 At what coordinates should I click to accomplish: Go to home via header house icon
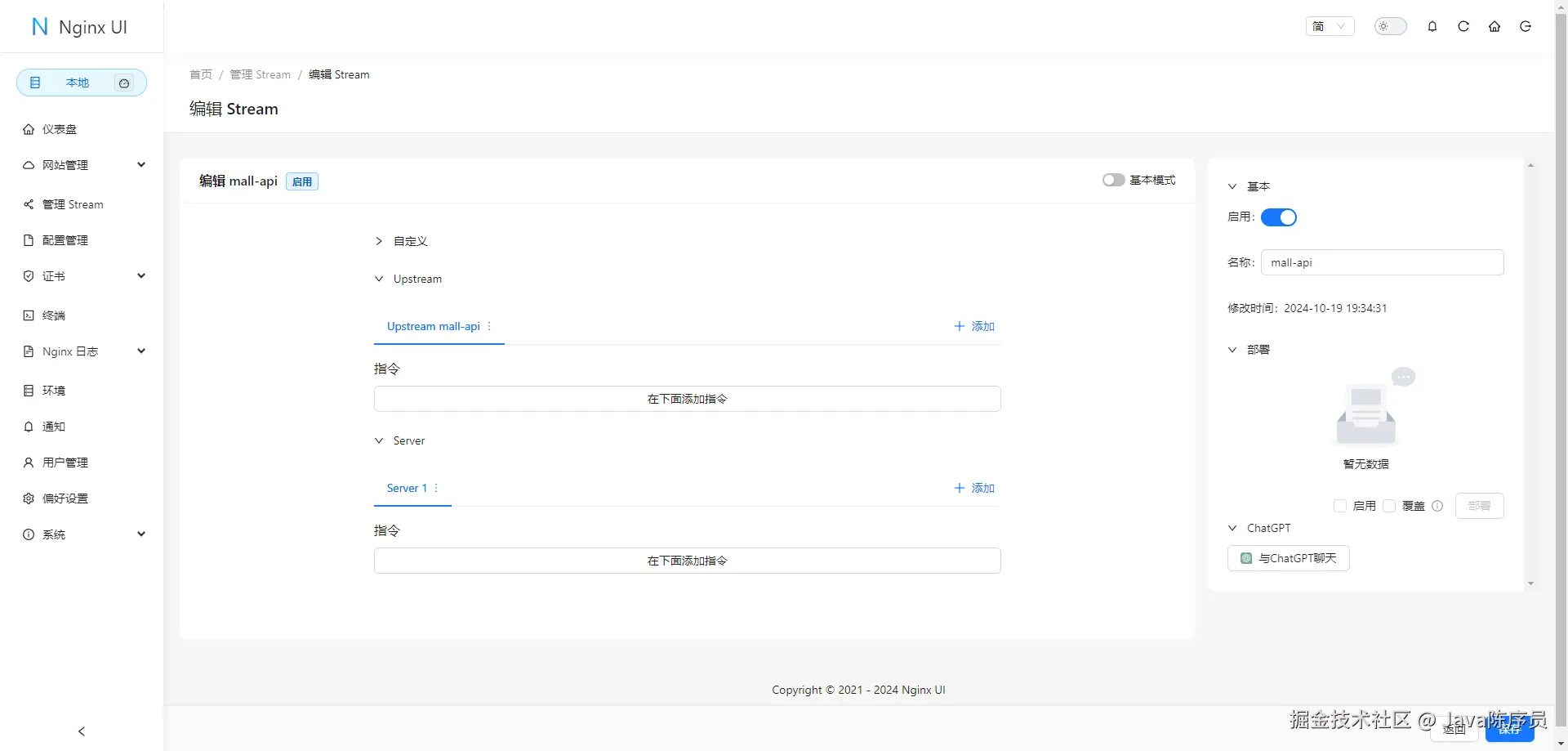1494,26
